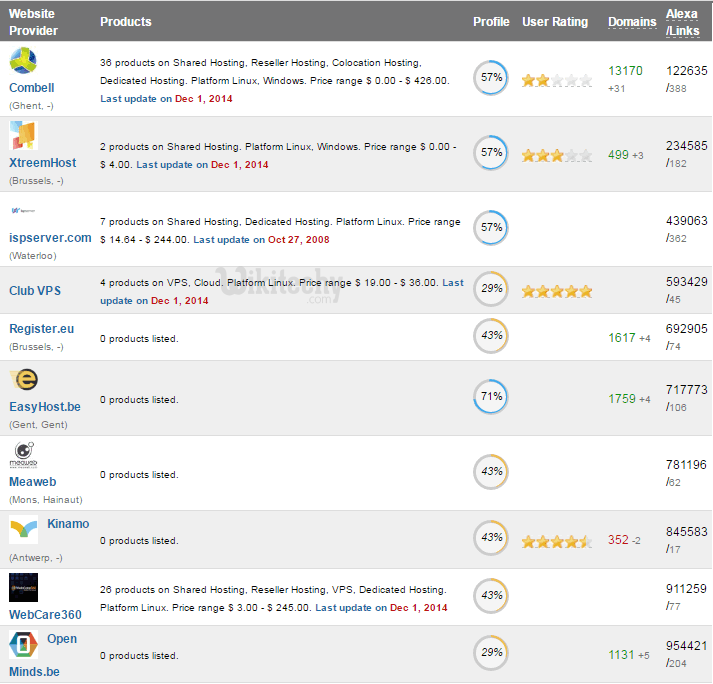Click Combell domains count 13170
This screenshot has height=684, width=713.
click(x=625, y=71)
